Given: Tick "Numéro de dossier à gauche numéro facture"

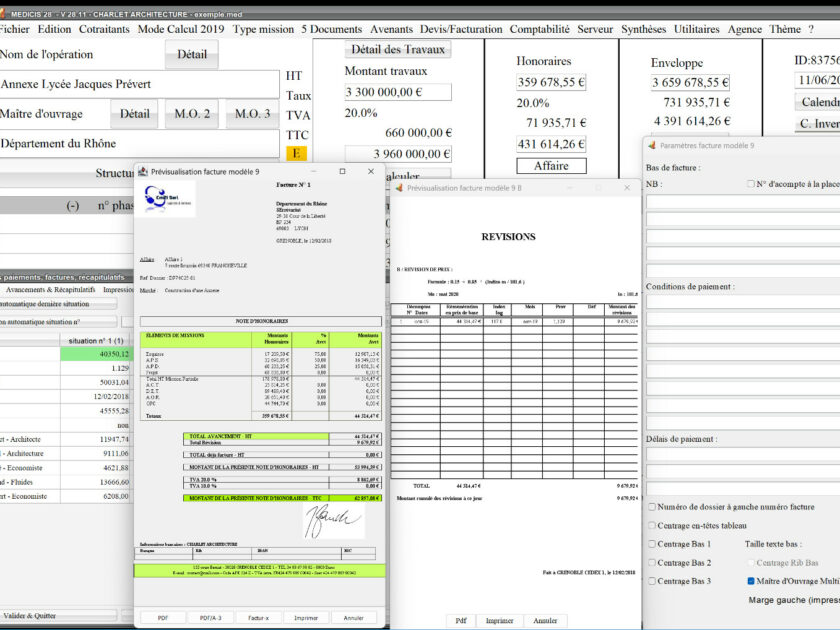Looking at the screenshot, I should pyautogui.click(x=652, y=507).
